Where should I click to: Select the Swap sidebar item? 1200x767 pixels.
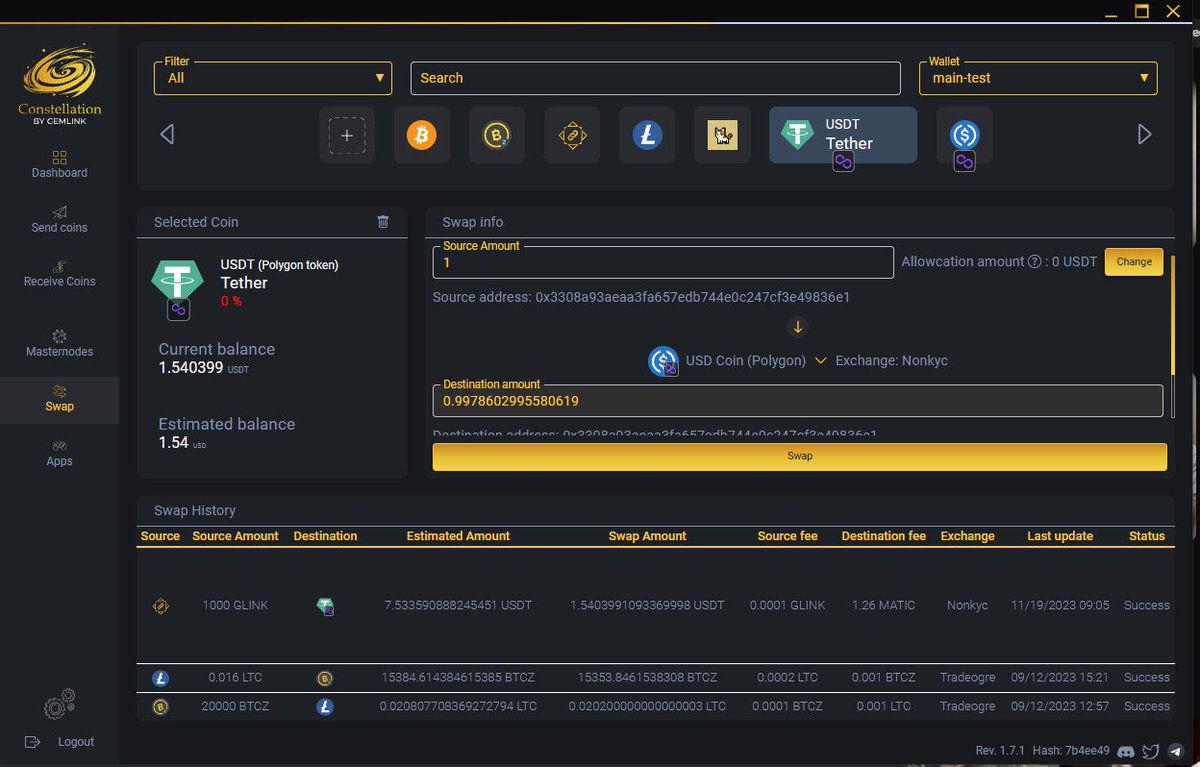click(59, 399)
